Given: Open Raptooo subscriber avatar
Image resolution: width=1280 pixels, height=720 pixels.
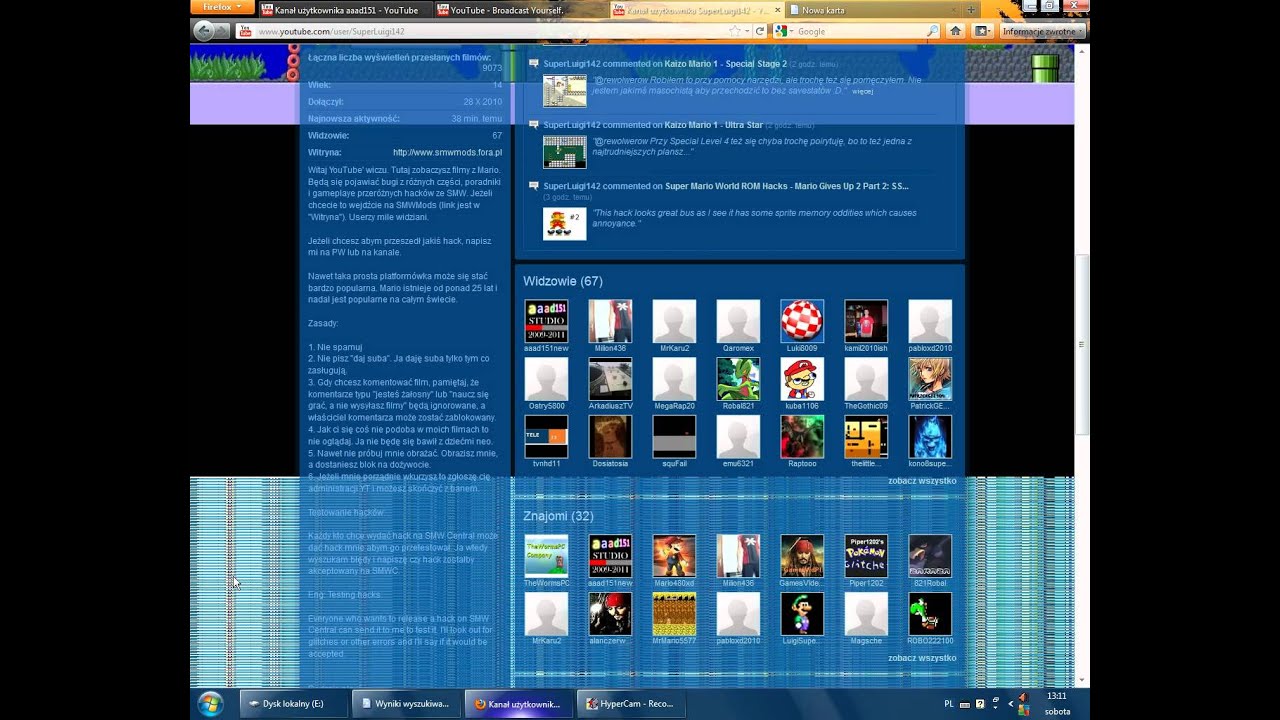Looking at the screenshot, I should click(x=802, y=437).
